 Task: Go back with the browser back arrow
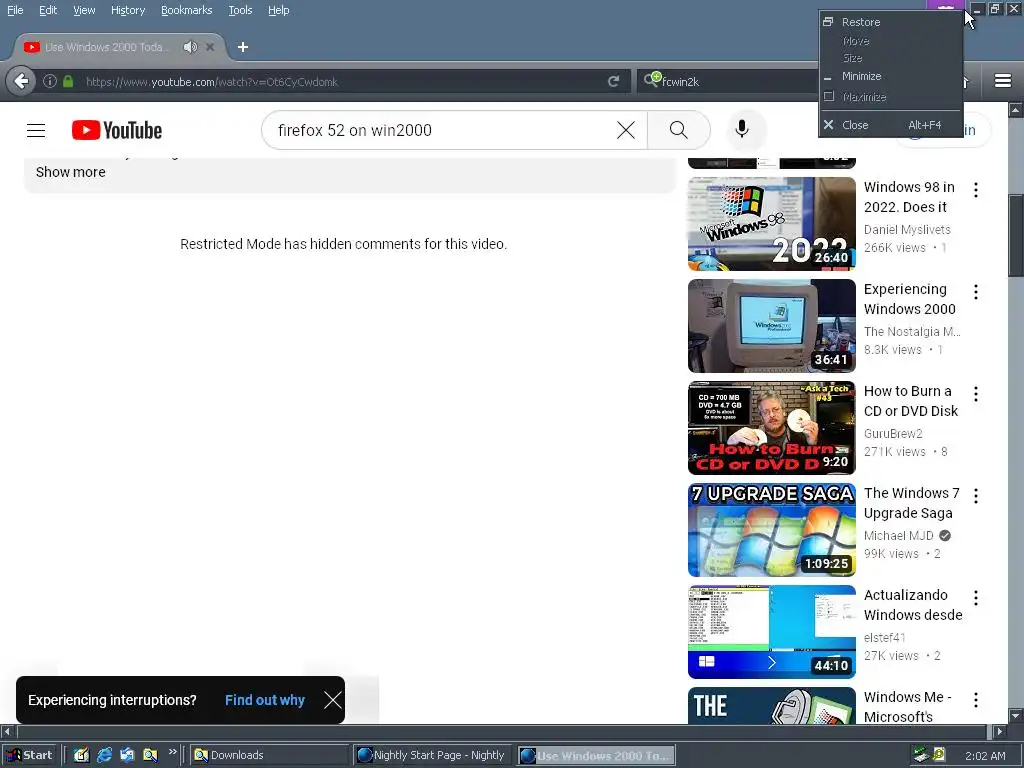[21, 82]
